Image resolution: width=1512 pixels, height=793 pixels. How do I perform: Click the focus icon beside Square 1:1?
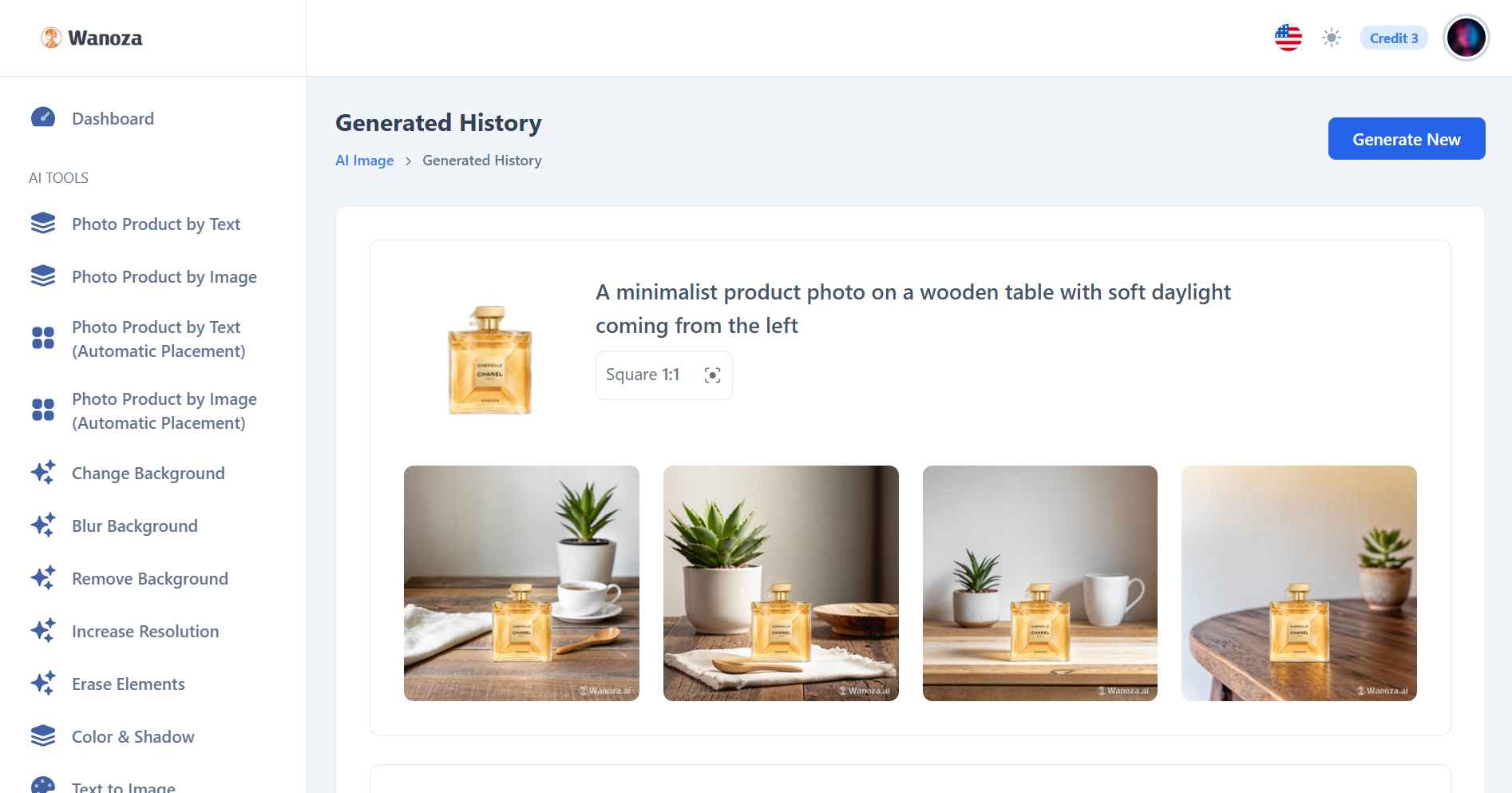(712, 375)
